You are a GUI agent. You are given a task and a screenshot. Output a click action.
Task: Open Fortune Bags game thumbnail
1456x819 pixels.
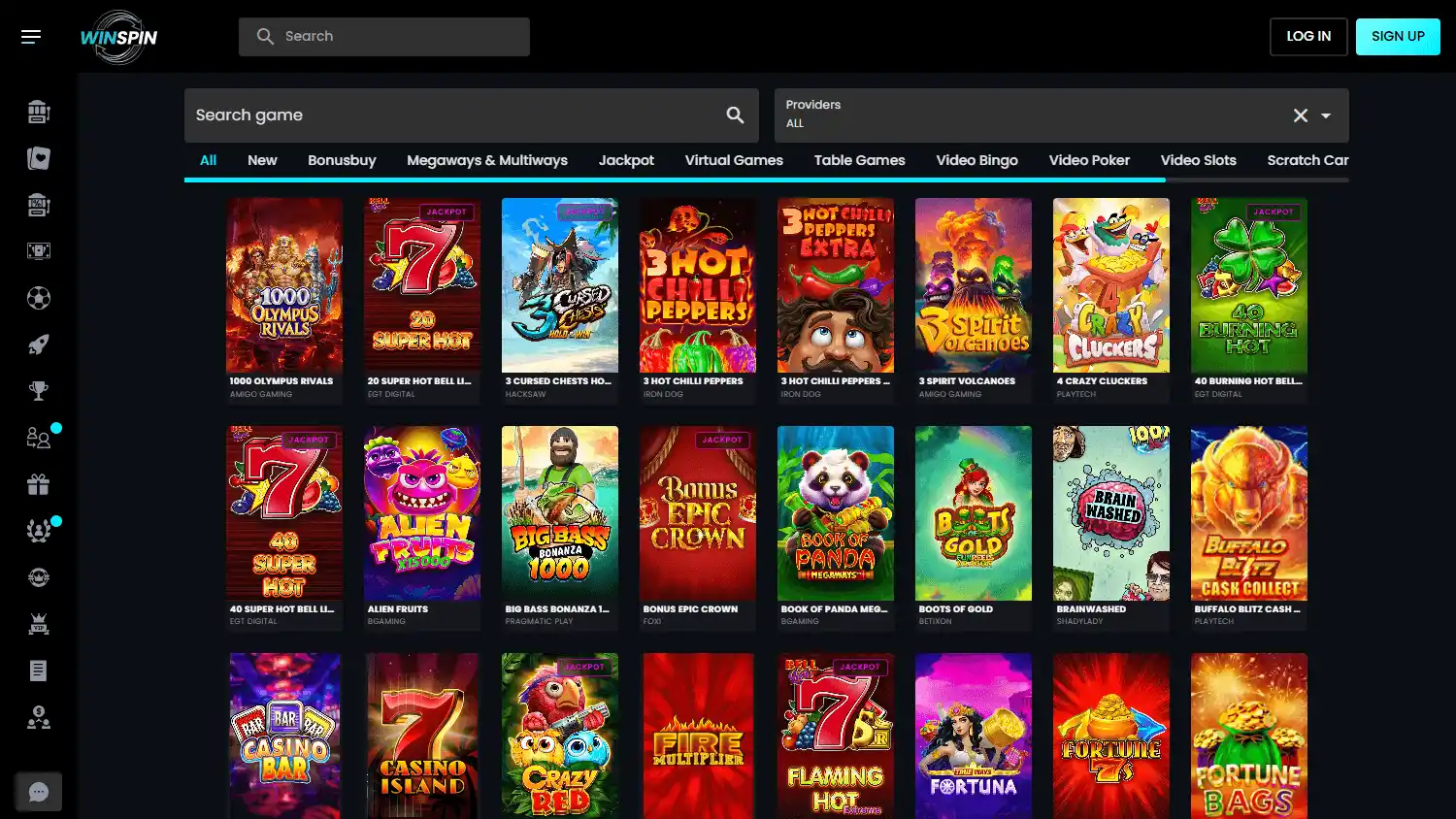click(1249, 736)
